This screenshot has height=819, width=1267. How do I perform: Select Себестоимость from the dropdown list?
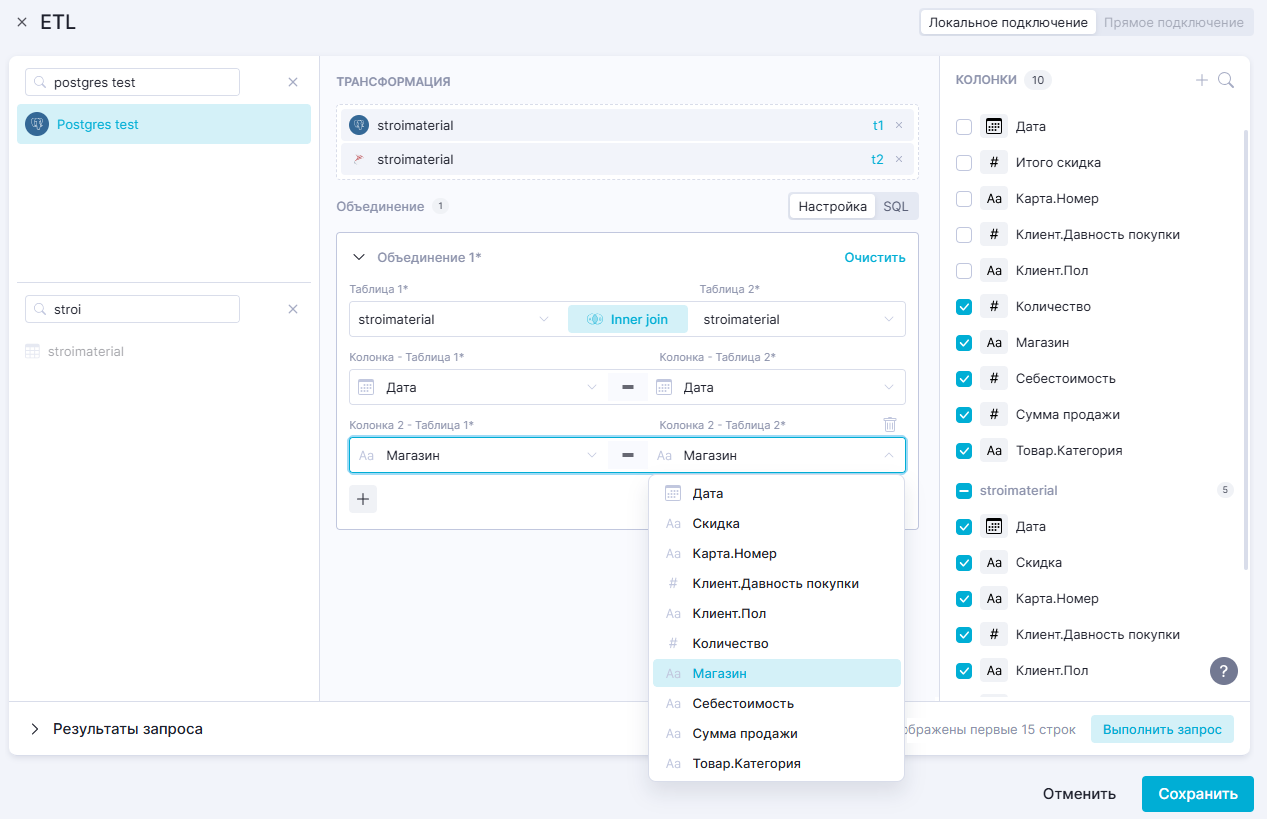743,704
